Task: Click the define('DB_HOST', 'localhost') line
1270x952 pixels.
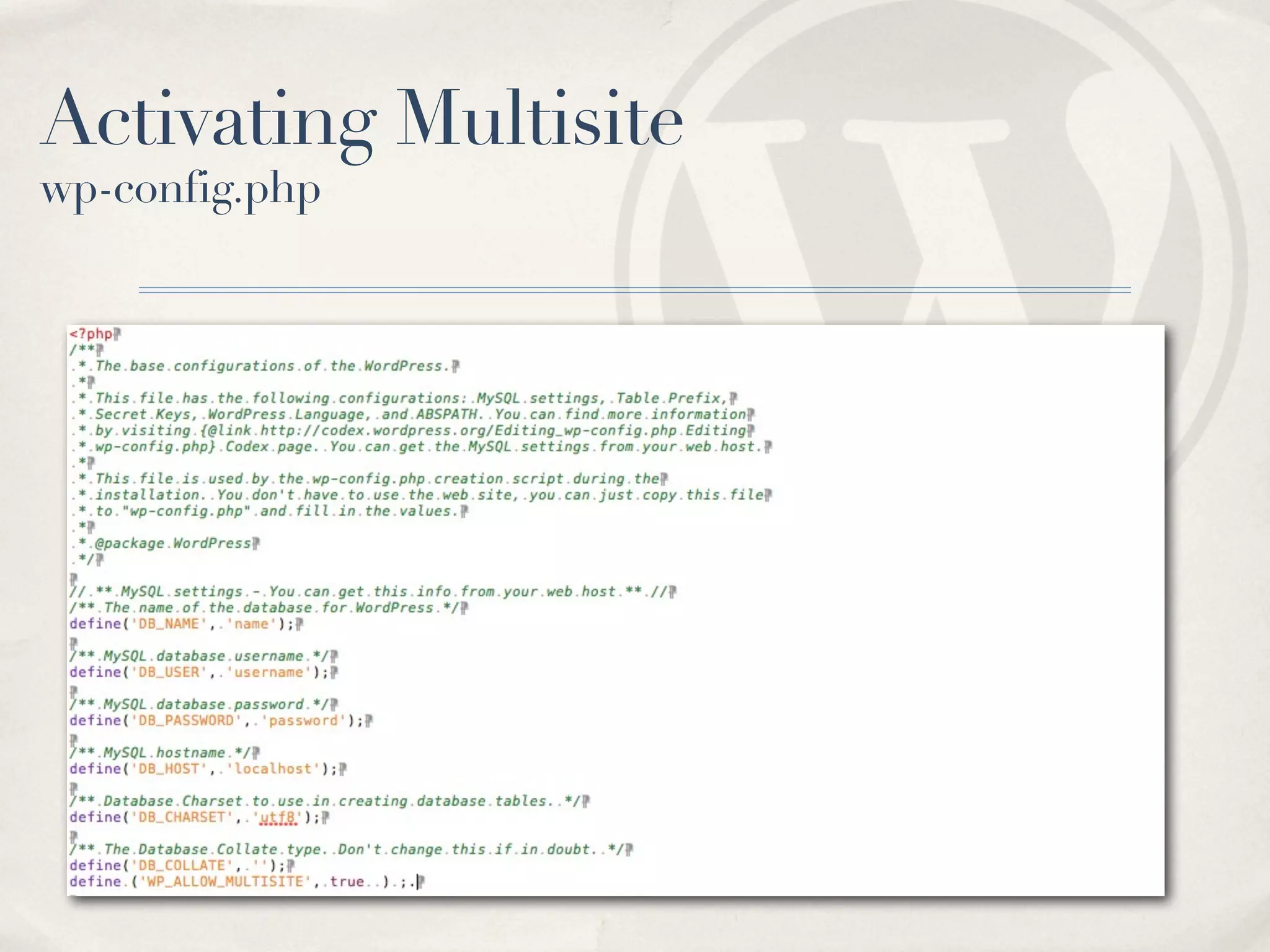Action: [x=208, y=769]
